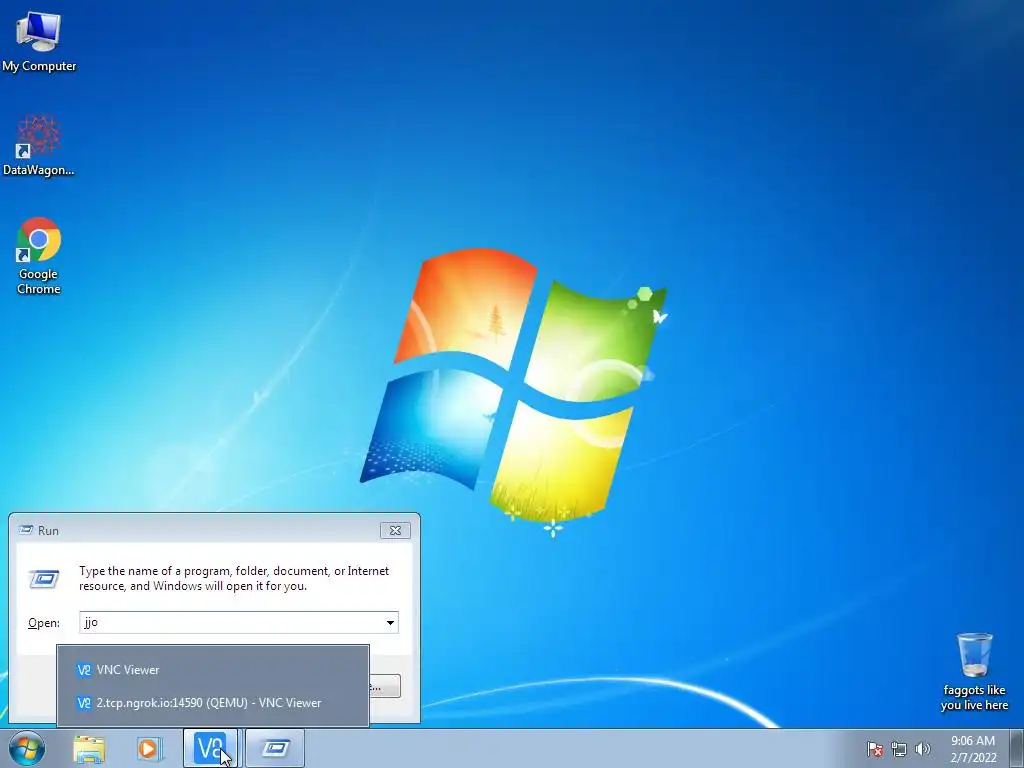Select the Recycle Bin desktop icon
1024x768 pixels.
(x=974, y=671)
